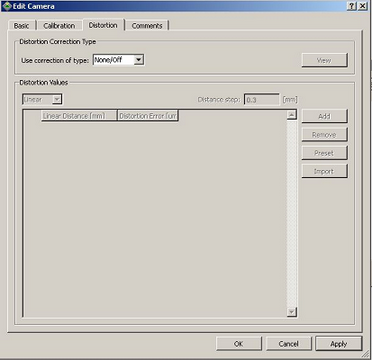This screenshot has height=360, width=372.
Task: Click the table scrollbar down arrow
Action: pos(292,312)
